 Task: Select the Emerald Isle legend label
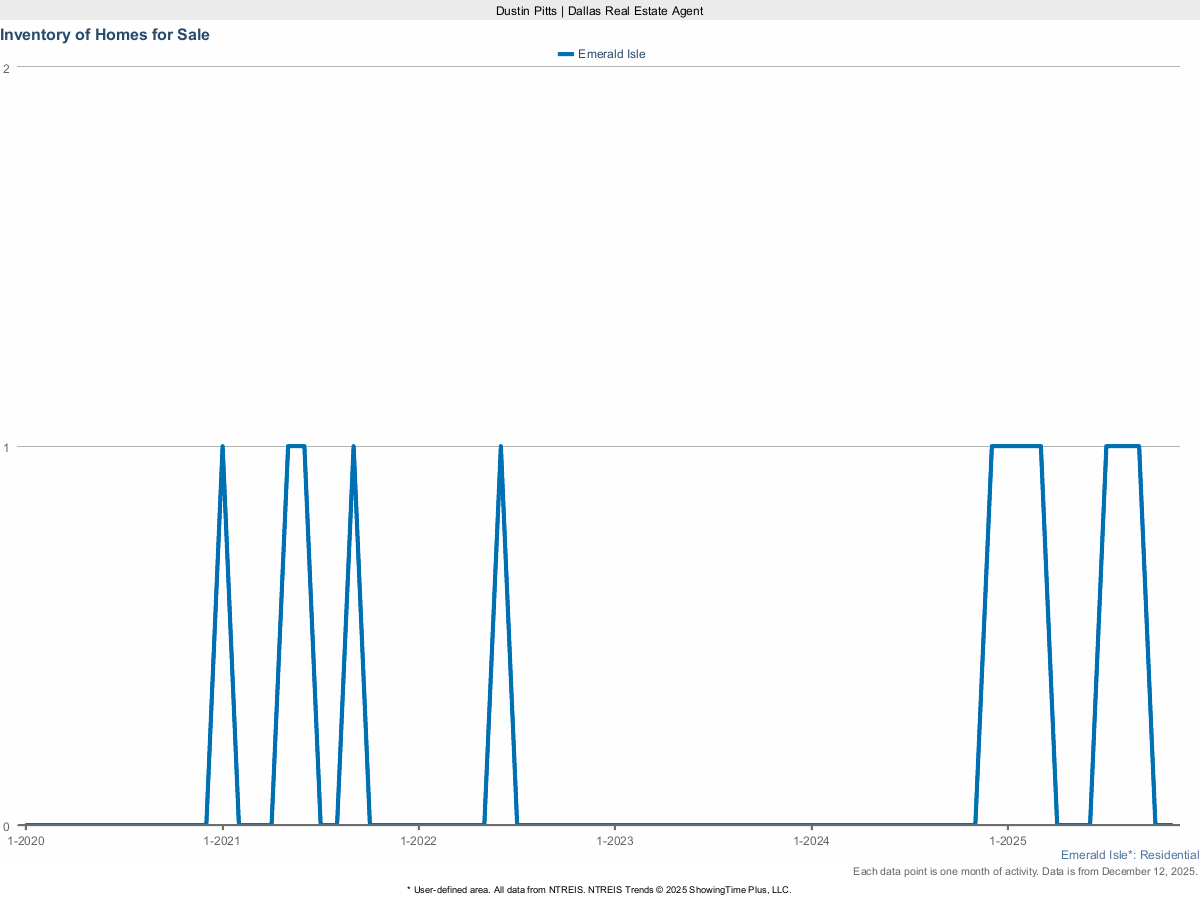coord(611,54)
